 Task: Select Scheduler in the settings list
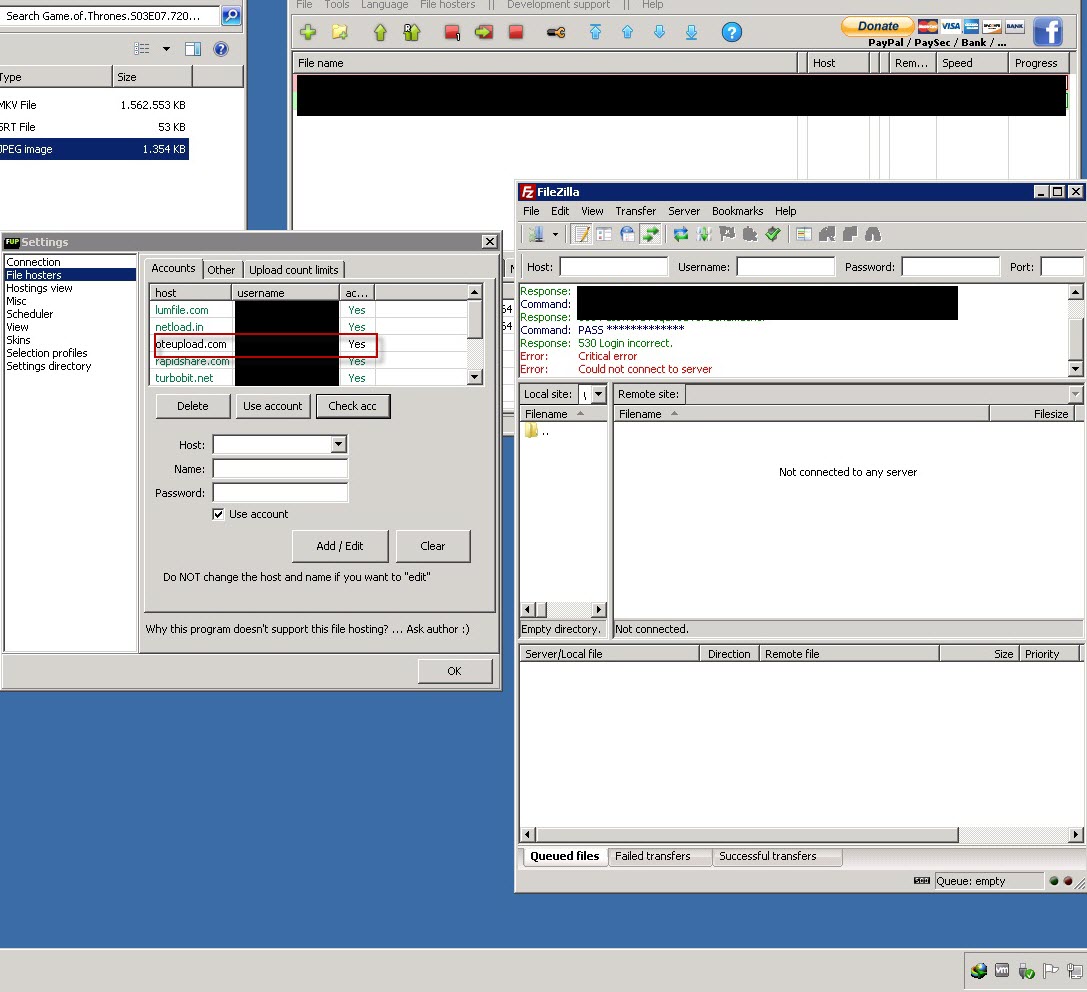tap(30, 314)
